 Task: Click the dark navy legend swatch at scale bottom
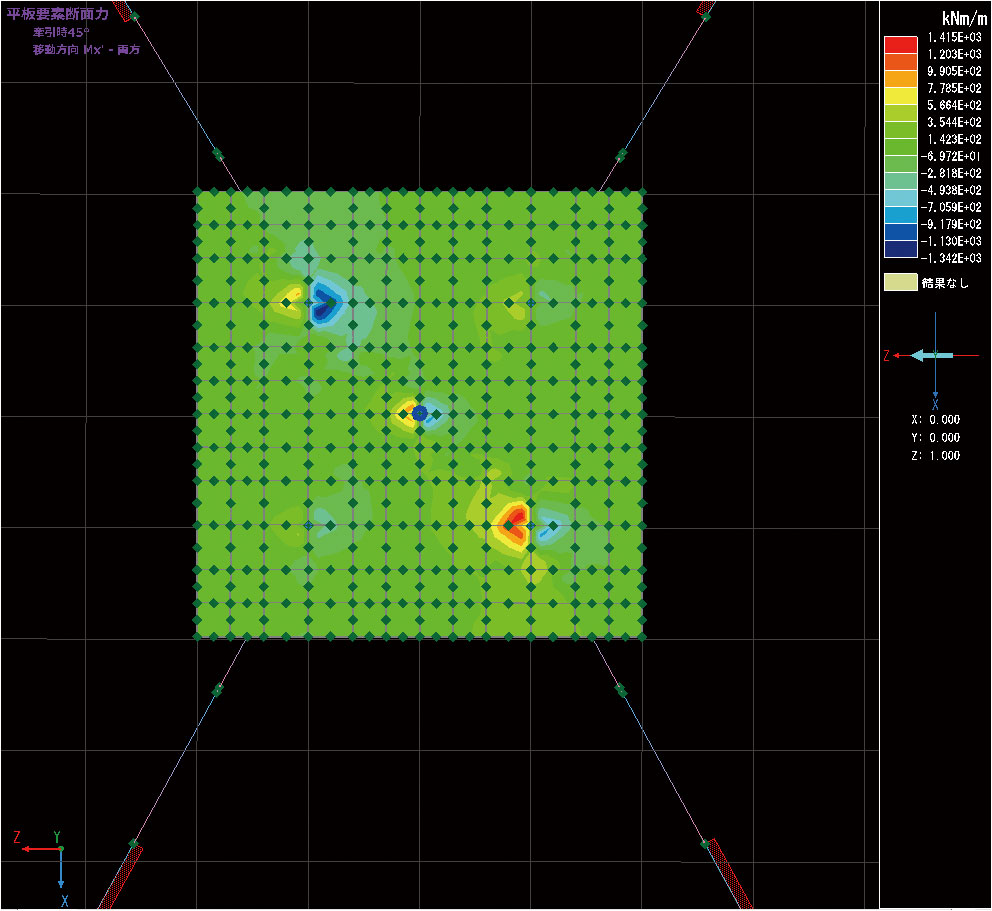point(900,250)
